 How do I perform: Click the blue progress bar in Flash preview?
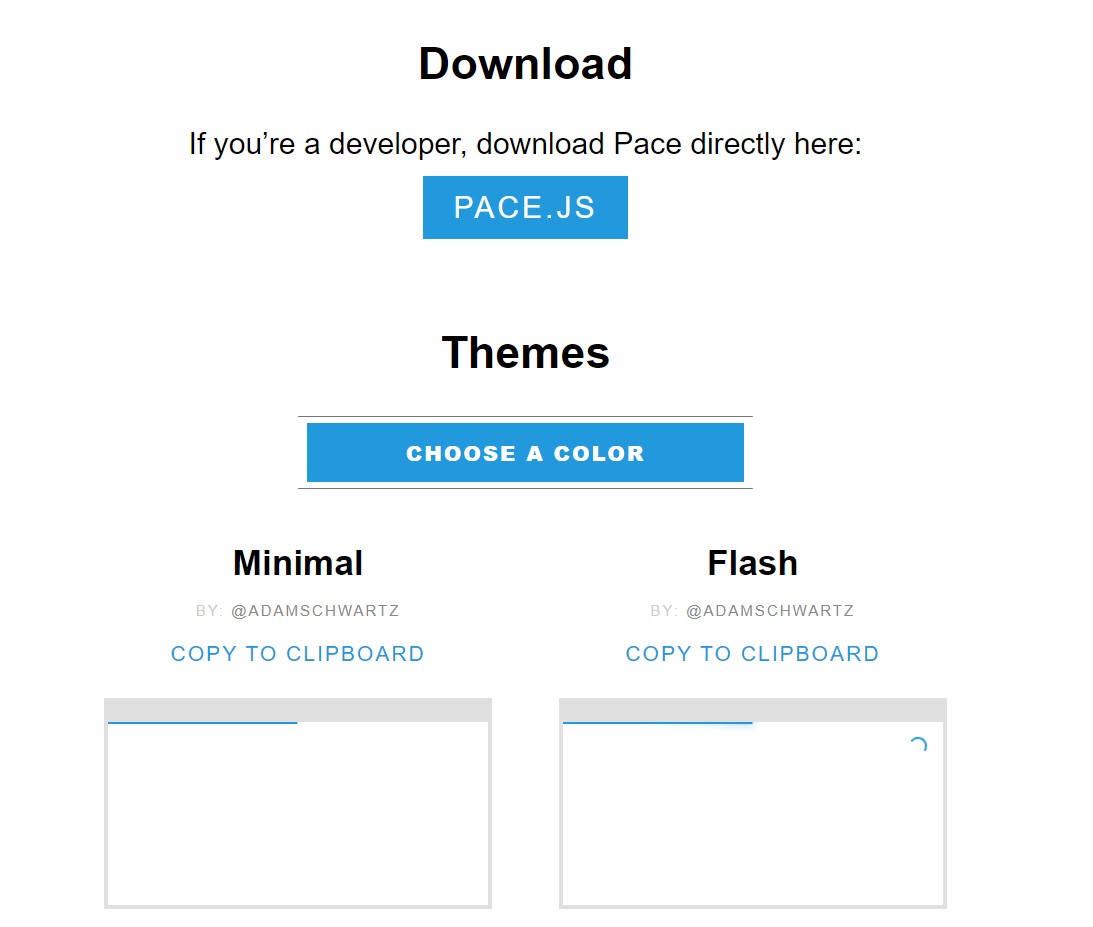point(657,722)
